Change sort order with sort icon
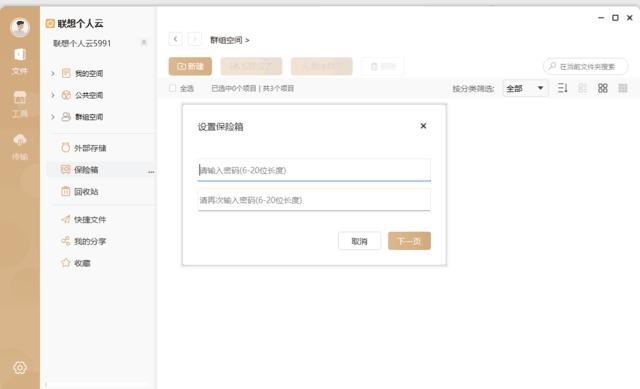This screenshot has width=640, height=389. pos(562,88)
